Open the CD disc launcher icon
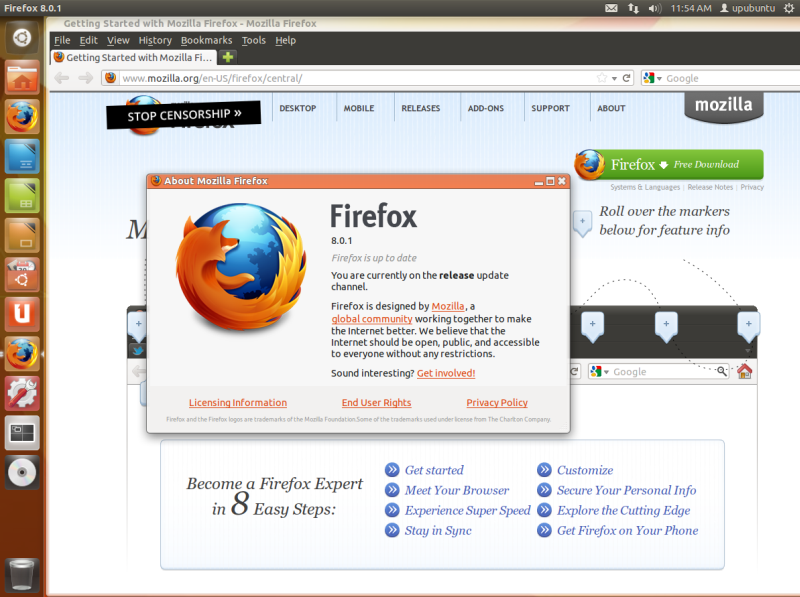The width and height of the screenshot is (800, 597). [x=22, y=472]
